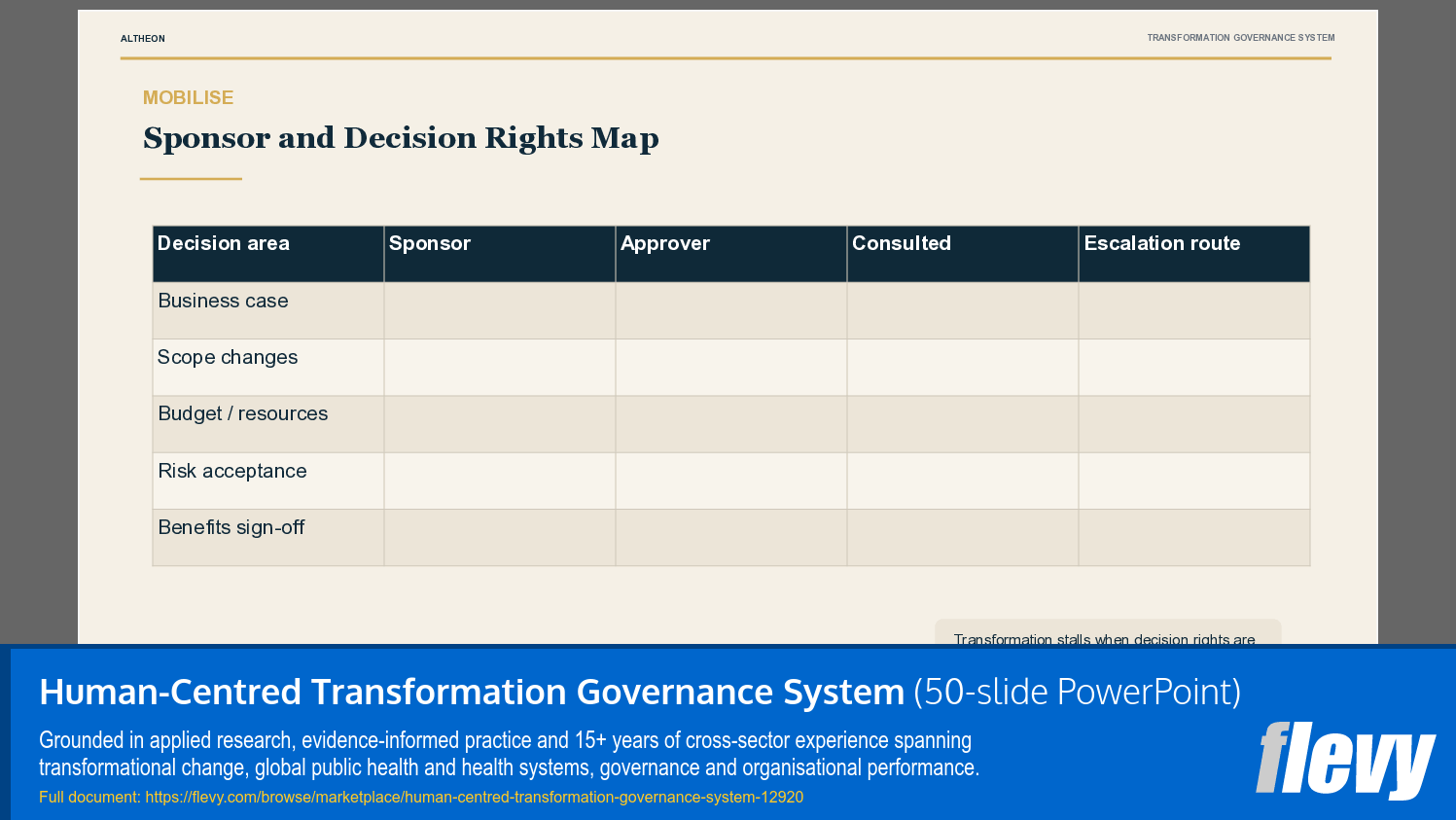Click the Approver cell for Business case
Viewport: 1456px width, 820px height.
pos(731,310)
